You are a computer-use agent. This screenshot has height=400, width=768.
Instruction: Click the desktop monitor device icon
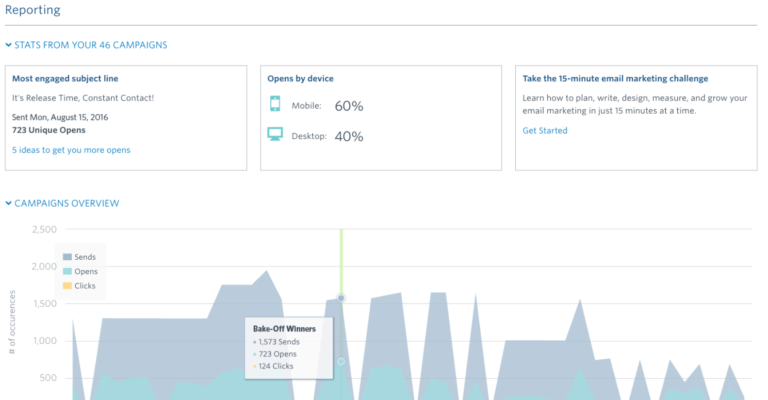click(x=275, y=134)
